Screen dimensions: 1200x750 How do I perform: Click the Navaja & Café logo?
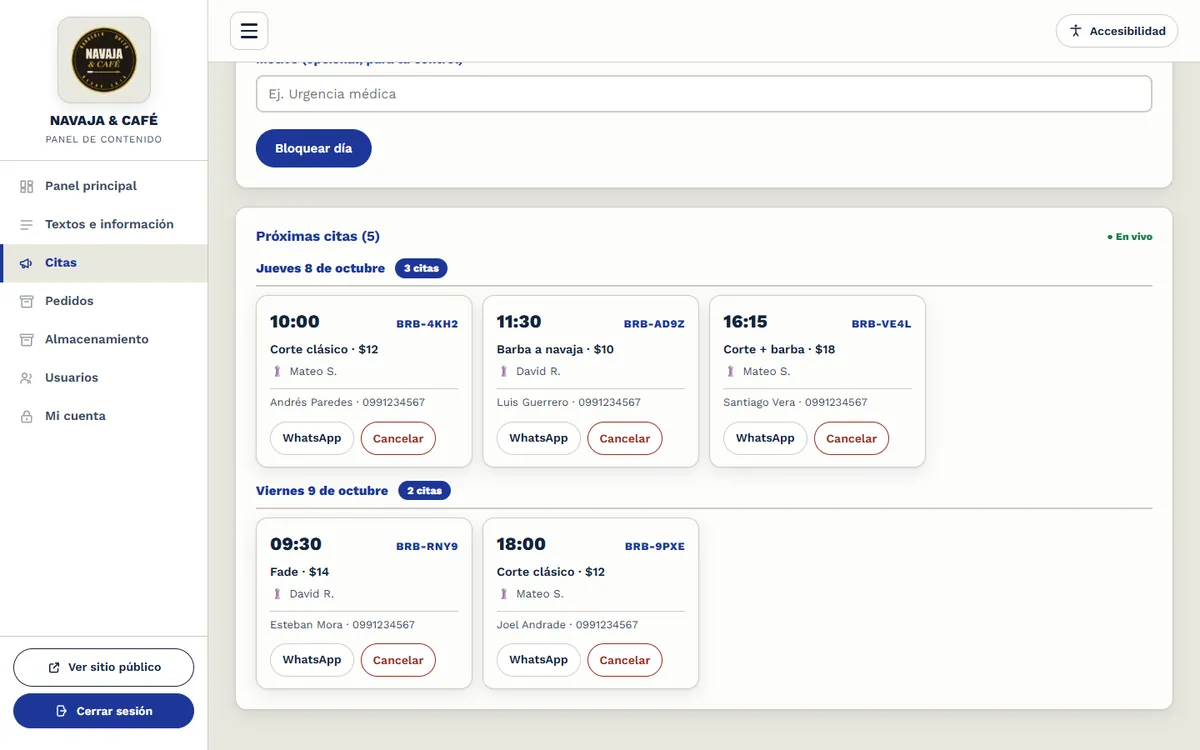click(x=104, y=60)
